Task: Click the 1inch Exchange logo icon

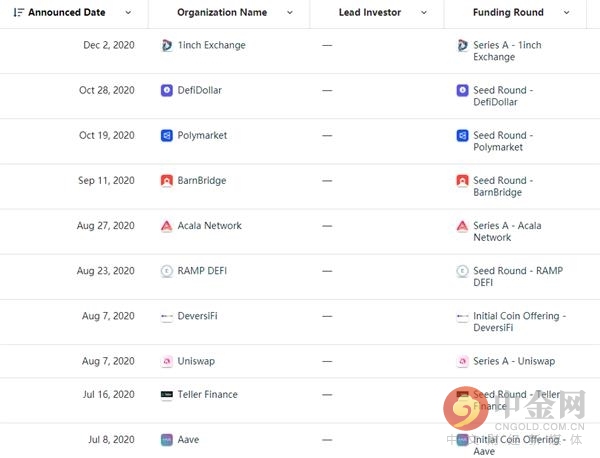Action: [166, 45]
